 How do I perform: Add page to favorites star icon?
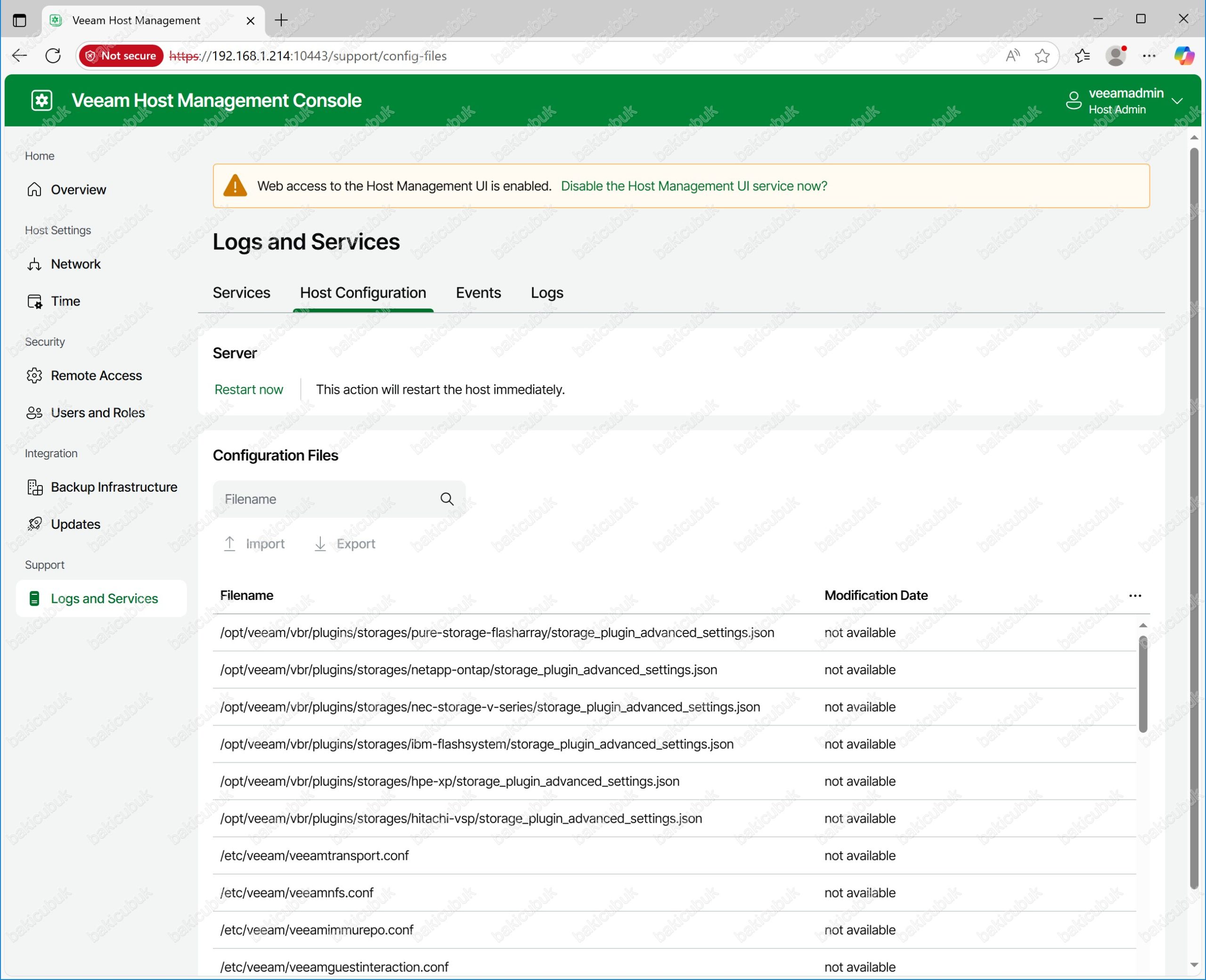1042,55
